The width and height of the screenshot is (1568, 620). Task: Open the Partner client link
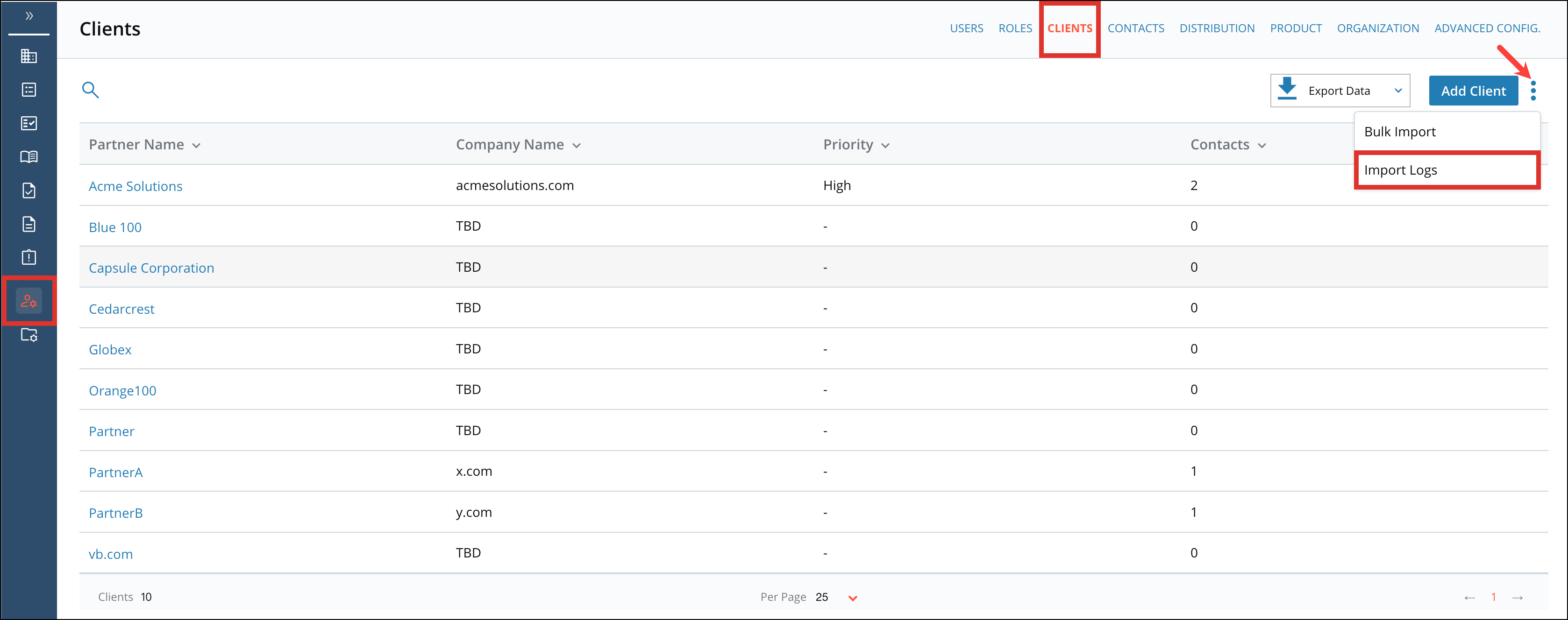(111, 431)
